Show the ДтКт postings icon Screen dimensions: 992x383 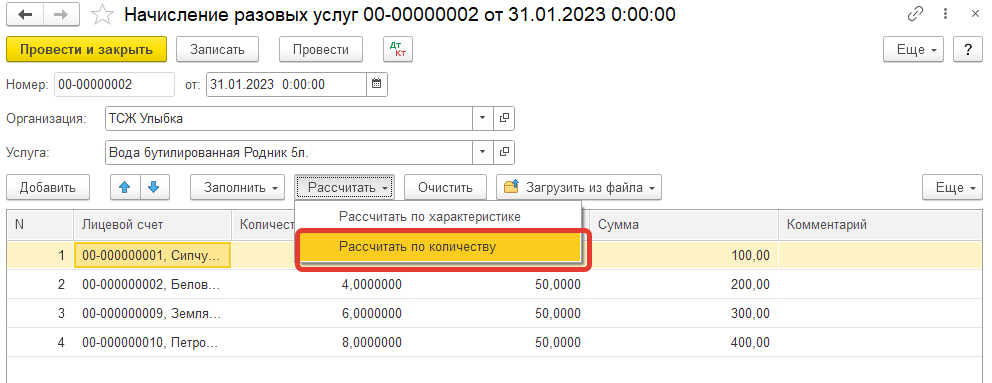[x=398, y=49]
